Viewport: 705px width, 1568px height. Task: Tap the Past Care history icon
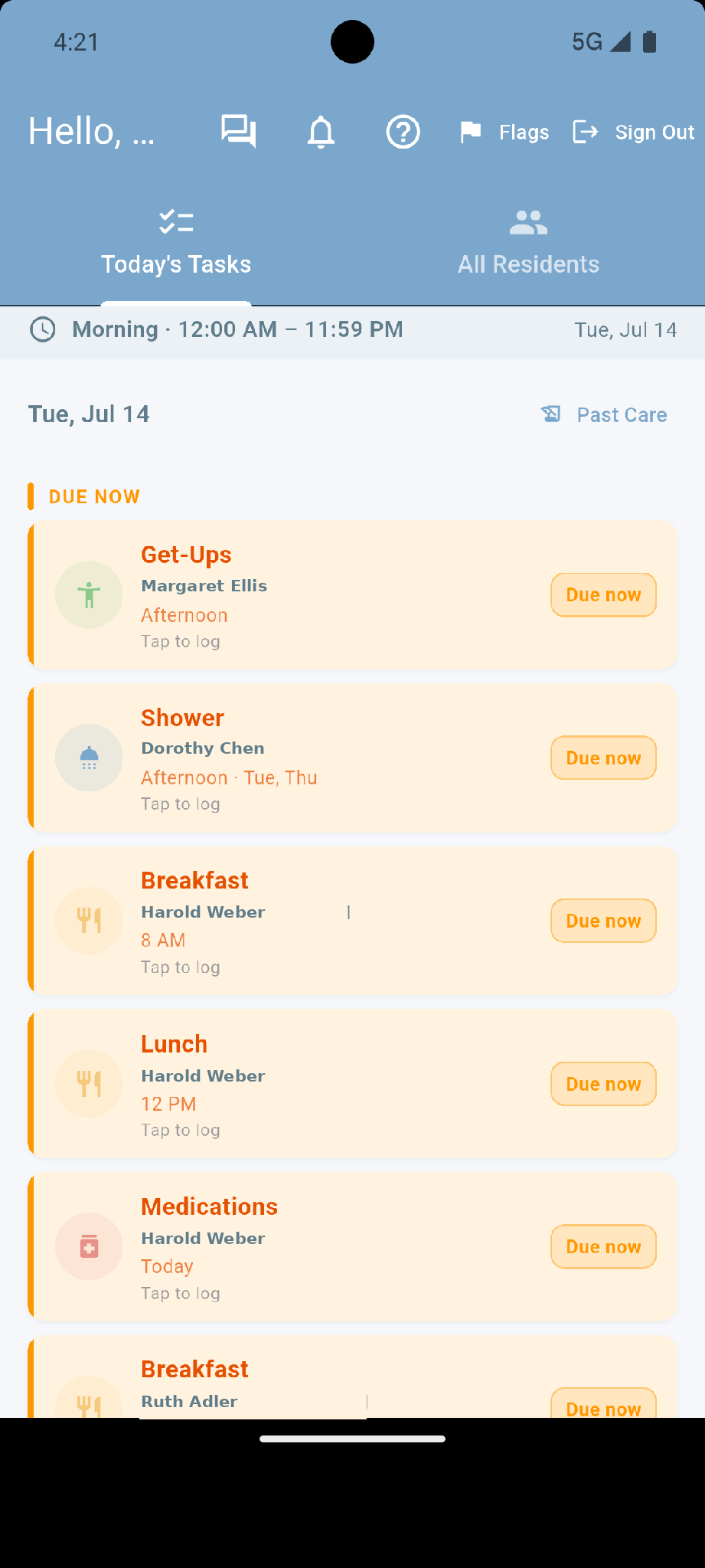(551, 414)
